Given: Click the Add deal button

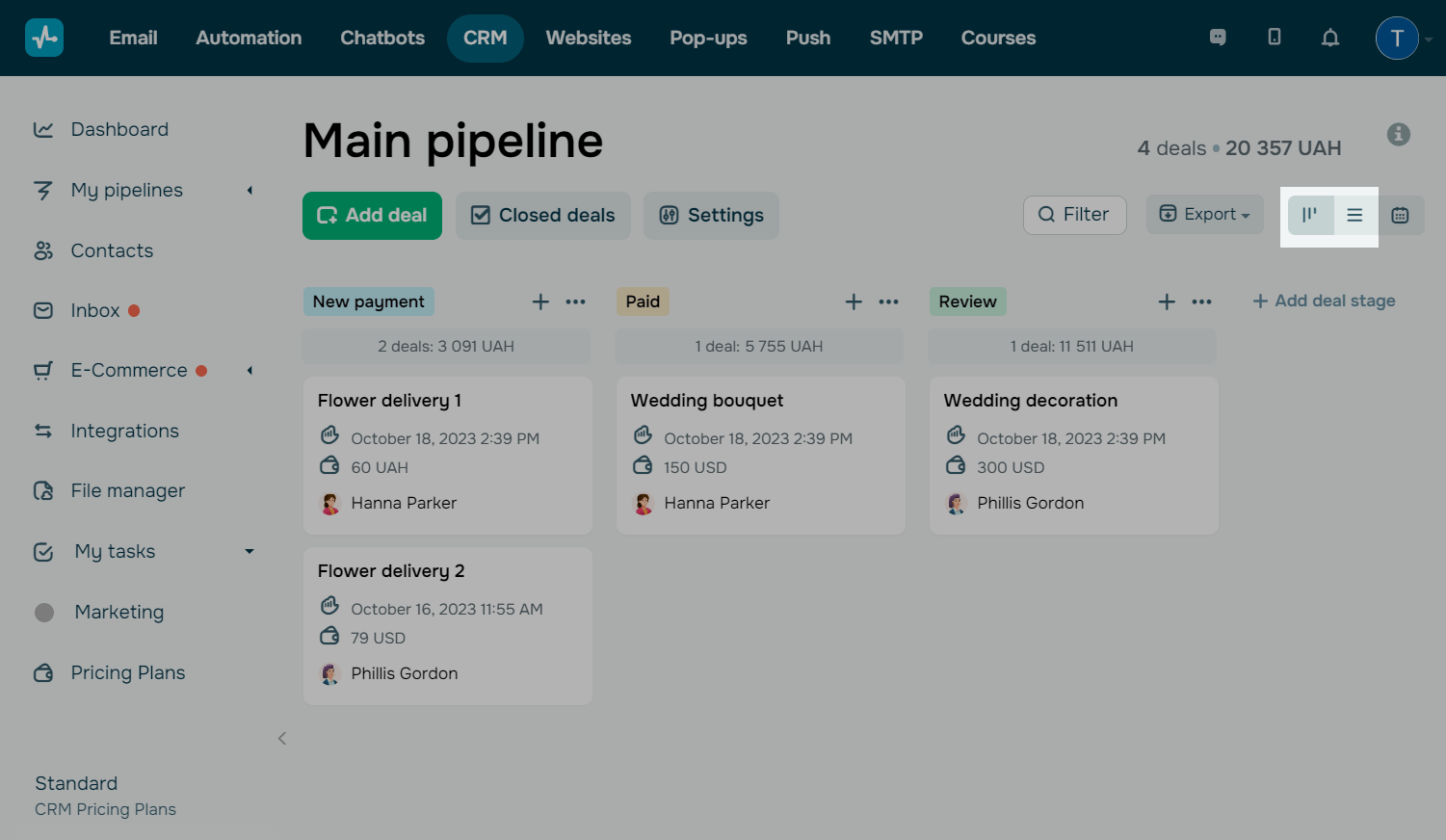Looking at the screenshot, I should 372,216.
